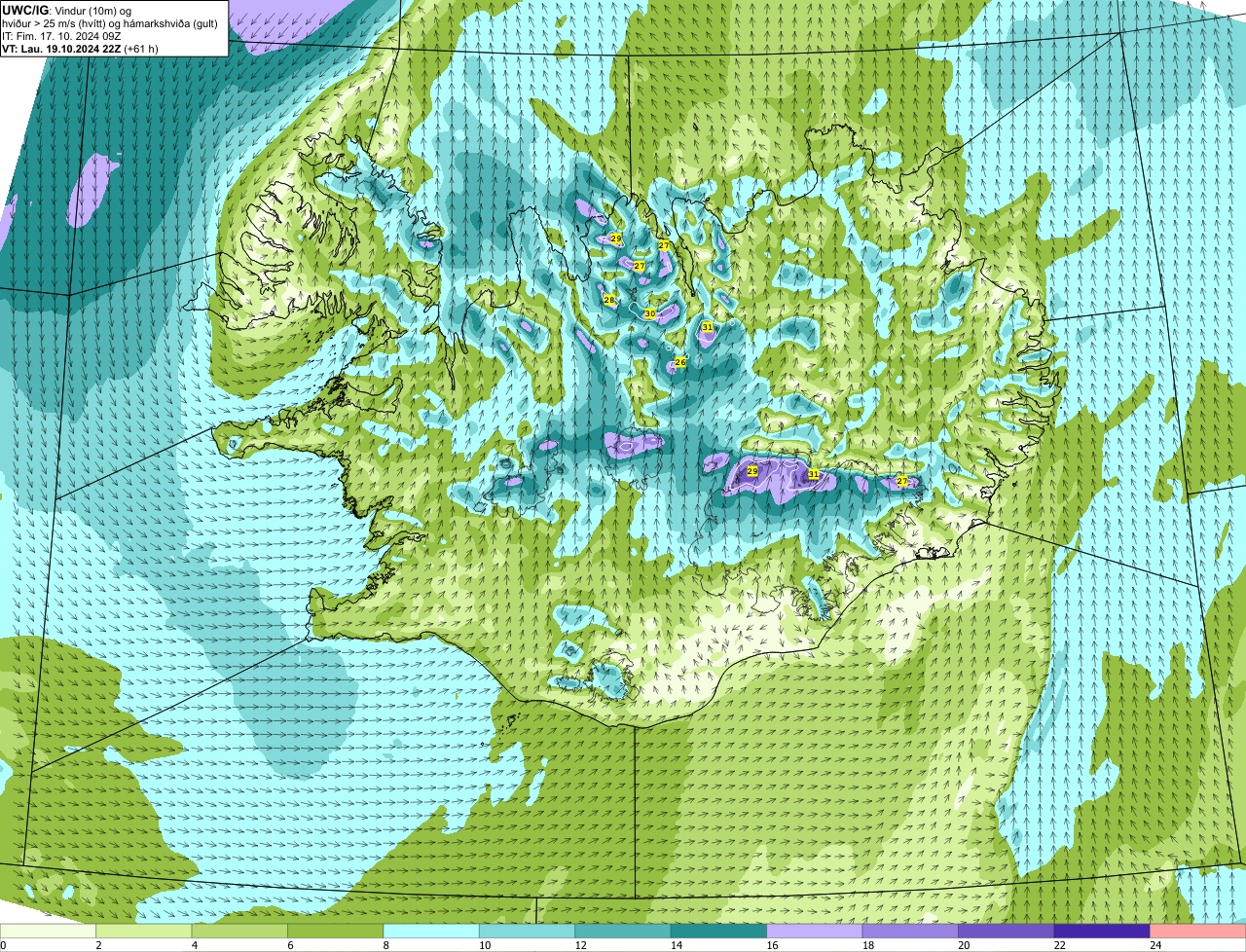Image resolution: width=1246 pixels, height=952 pixels.
Task: Click the 14–16 m/s dark teal legend swatch
Action: point(718,931)
